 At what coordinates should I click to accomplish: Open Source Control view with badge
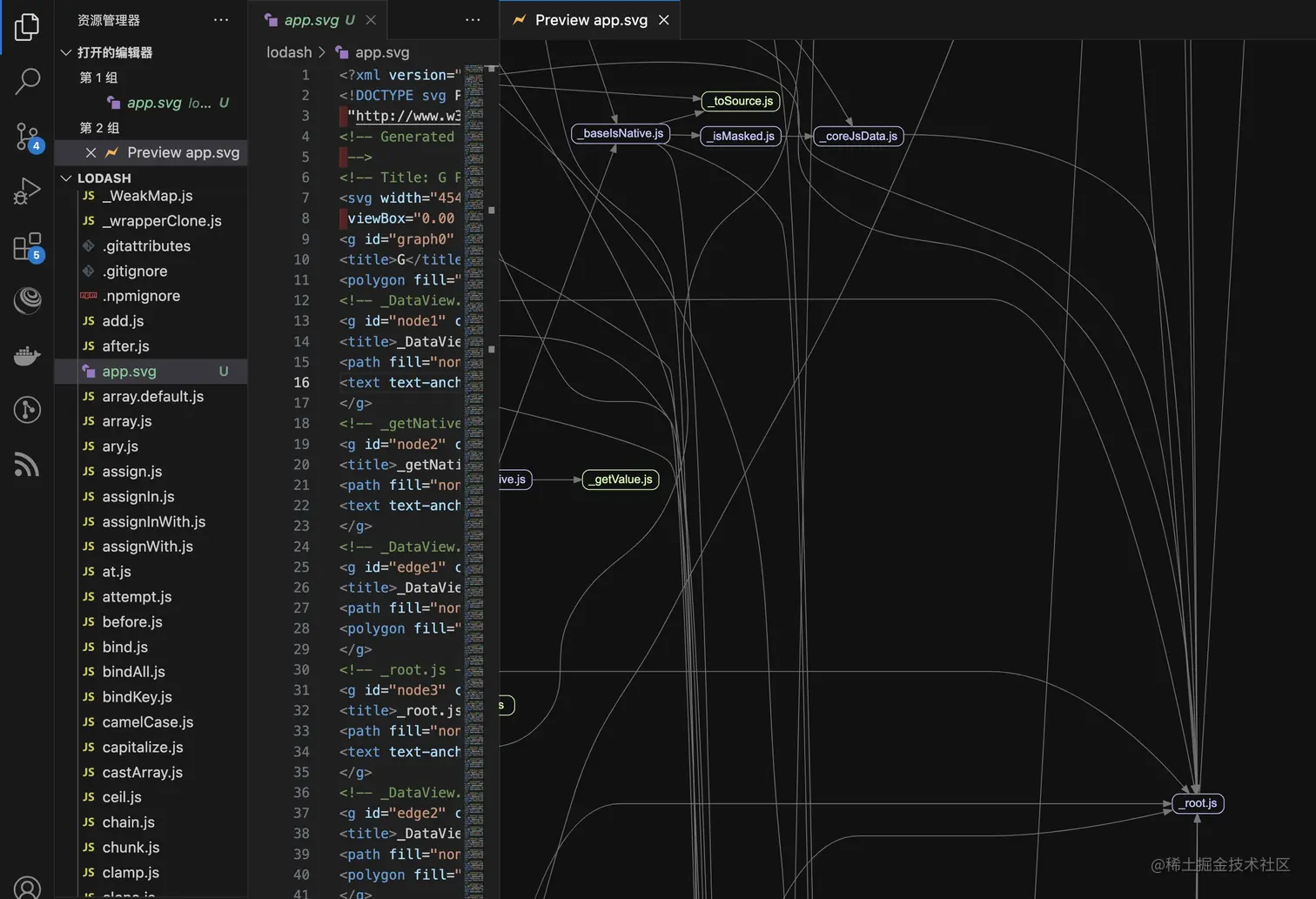point(27,137)
